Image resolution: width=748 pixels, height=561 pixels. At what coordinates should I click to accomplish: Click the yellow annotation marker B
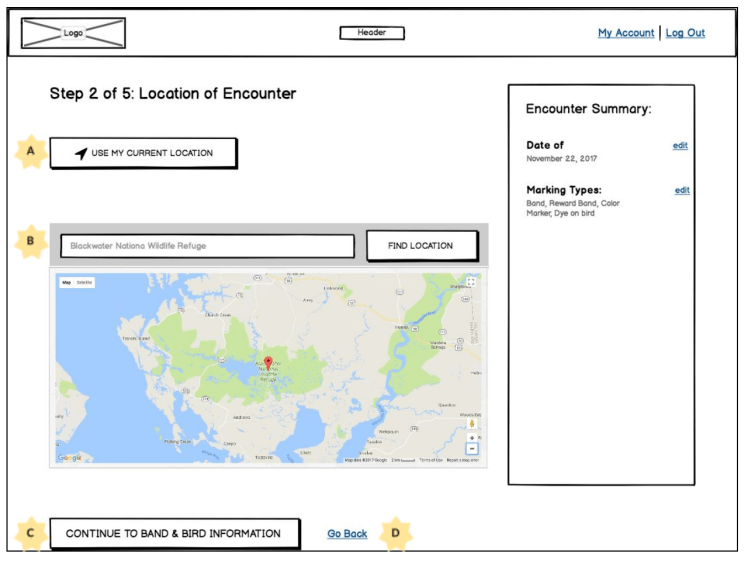[x=31, y=241]
